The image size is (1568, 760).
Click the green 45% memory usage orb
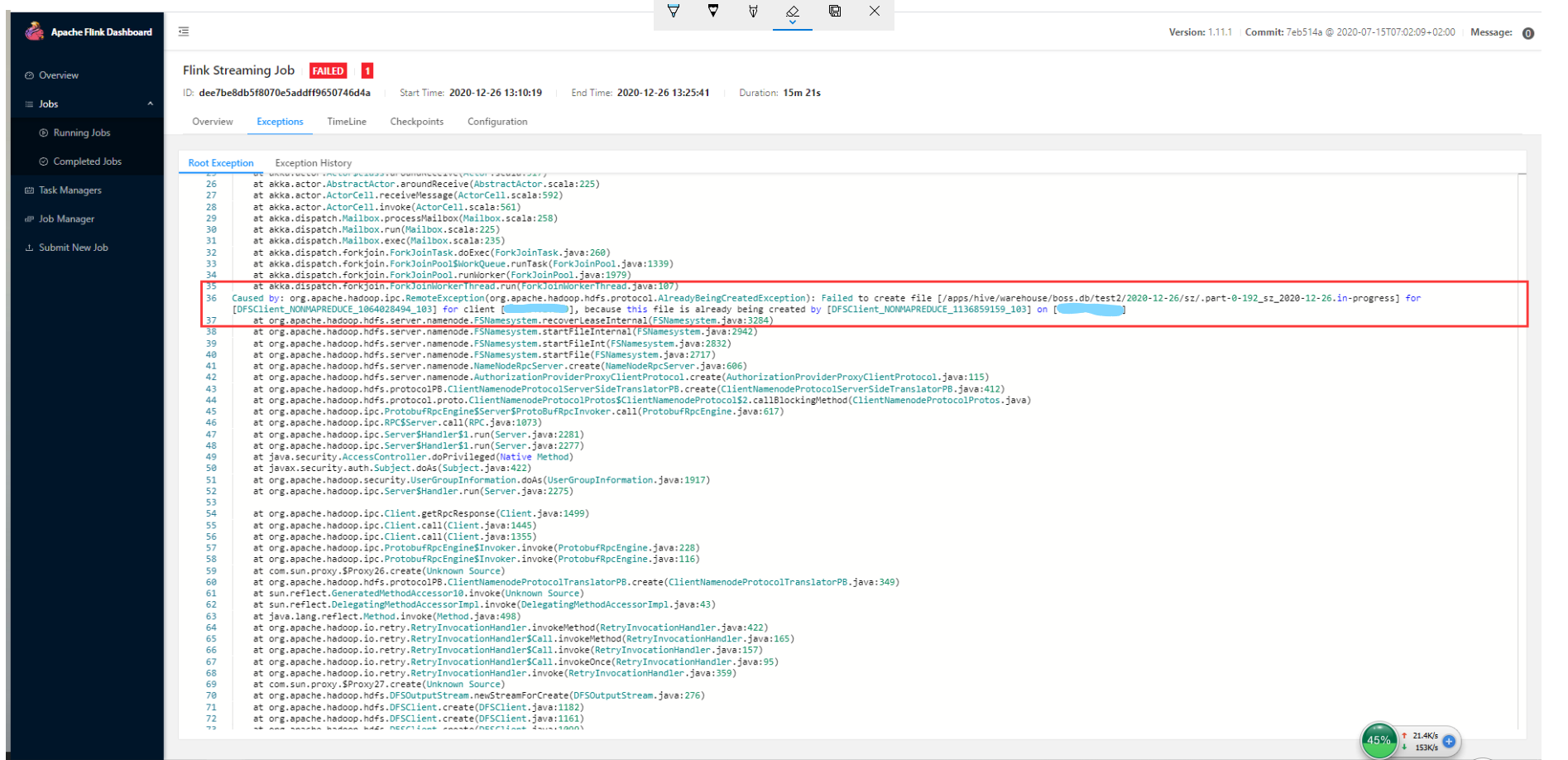click(1379, 740)
